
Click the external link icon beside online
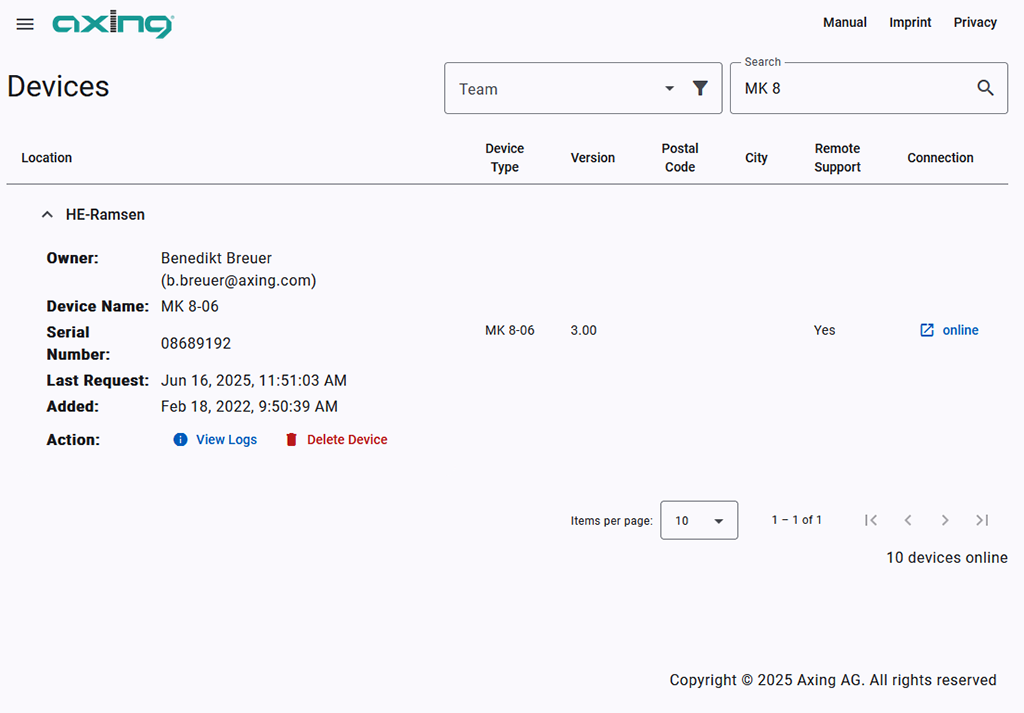click(x=927, y=330)
